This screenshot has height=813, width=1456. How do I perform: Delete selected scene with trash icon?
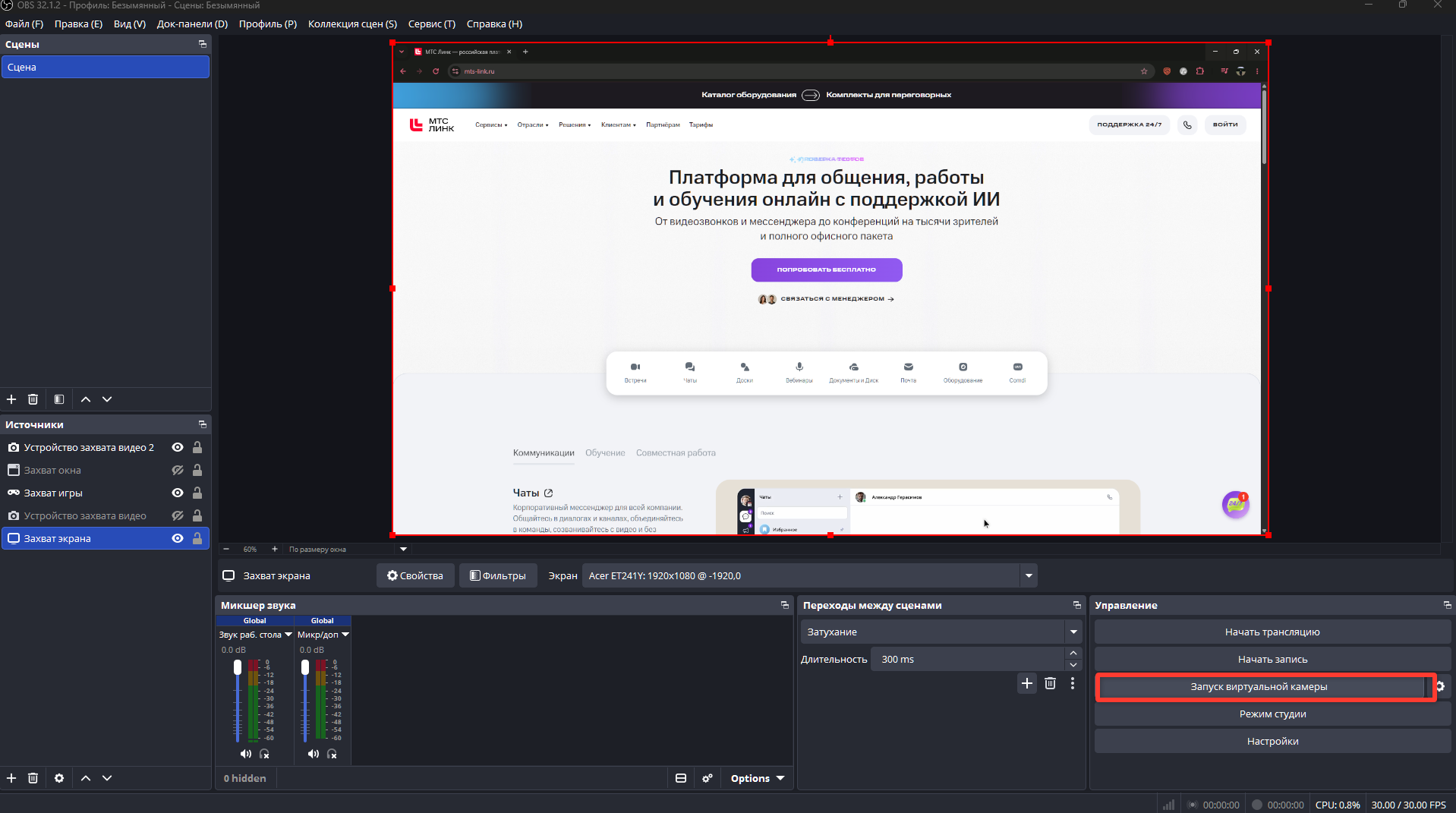pos(33,399)
